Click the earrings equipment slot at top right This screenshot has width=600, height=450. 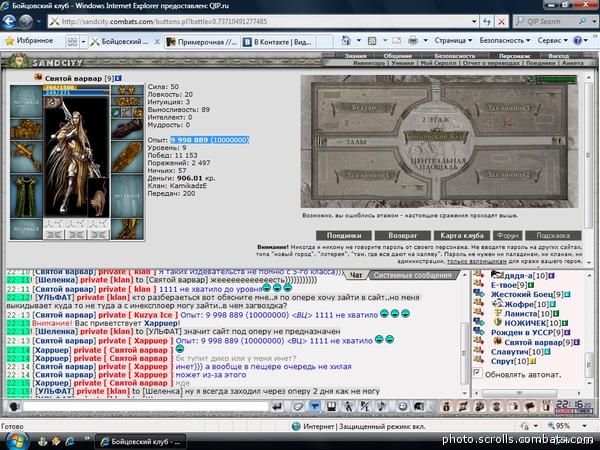(127, 90)
